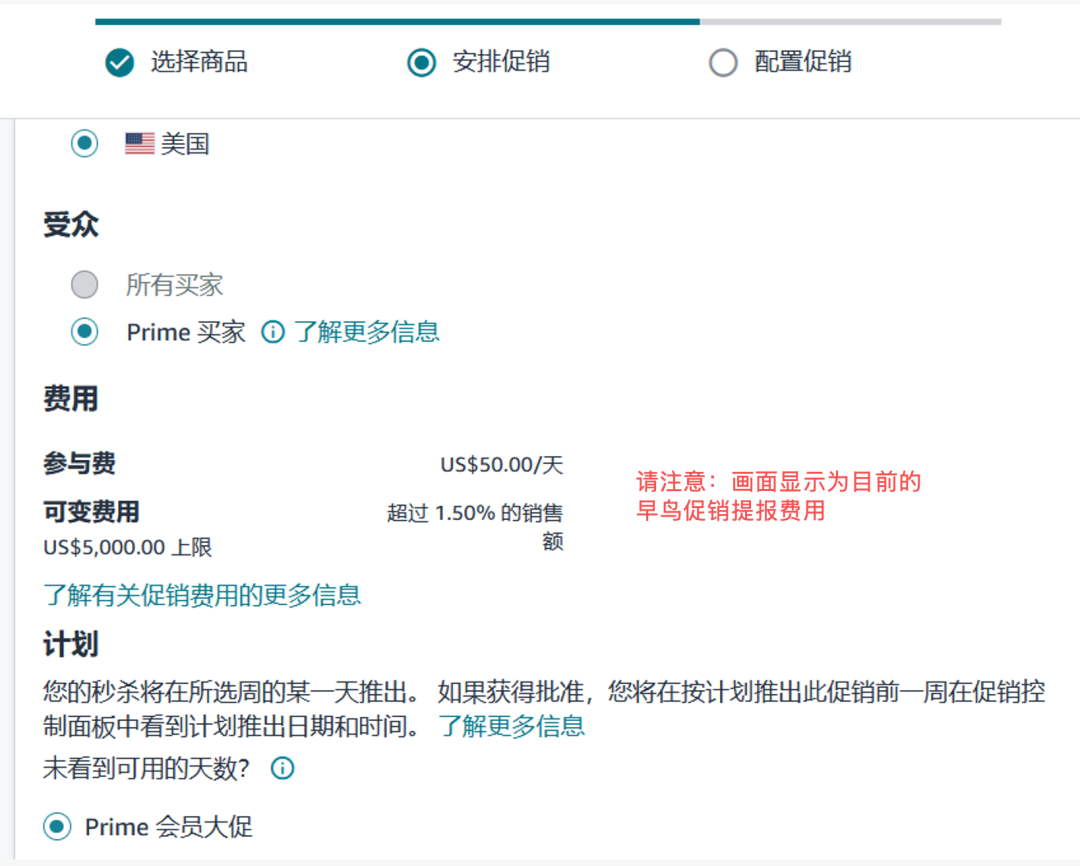The height and width of the screenshot is (866, 1080).
Task: Open the 选择商品 step label
Action: pos(199,62)
